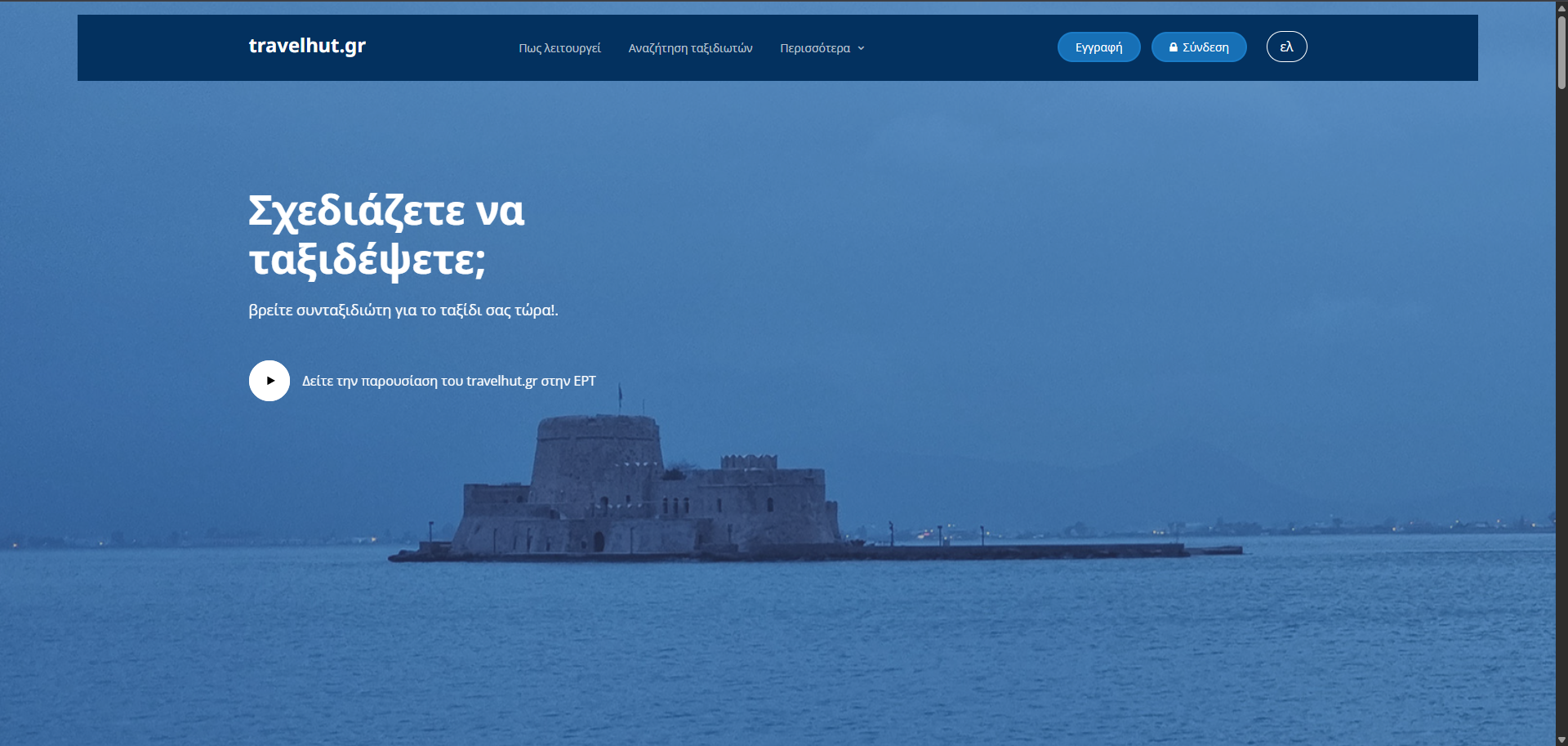Viewport: 1568px width, 746px height.
Task: Go to Αναζήτηση ταξιδιωτών page
Action: click(x=690, y=48)
